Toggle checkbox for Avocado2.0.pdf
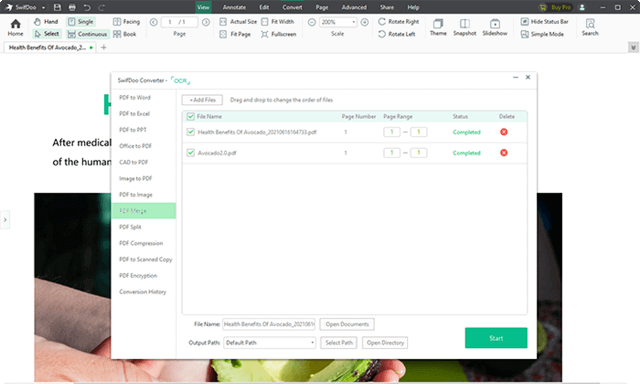 coord(190,153)
